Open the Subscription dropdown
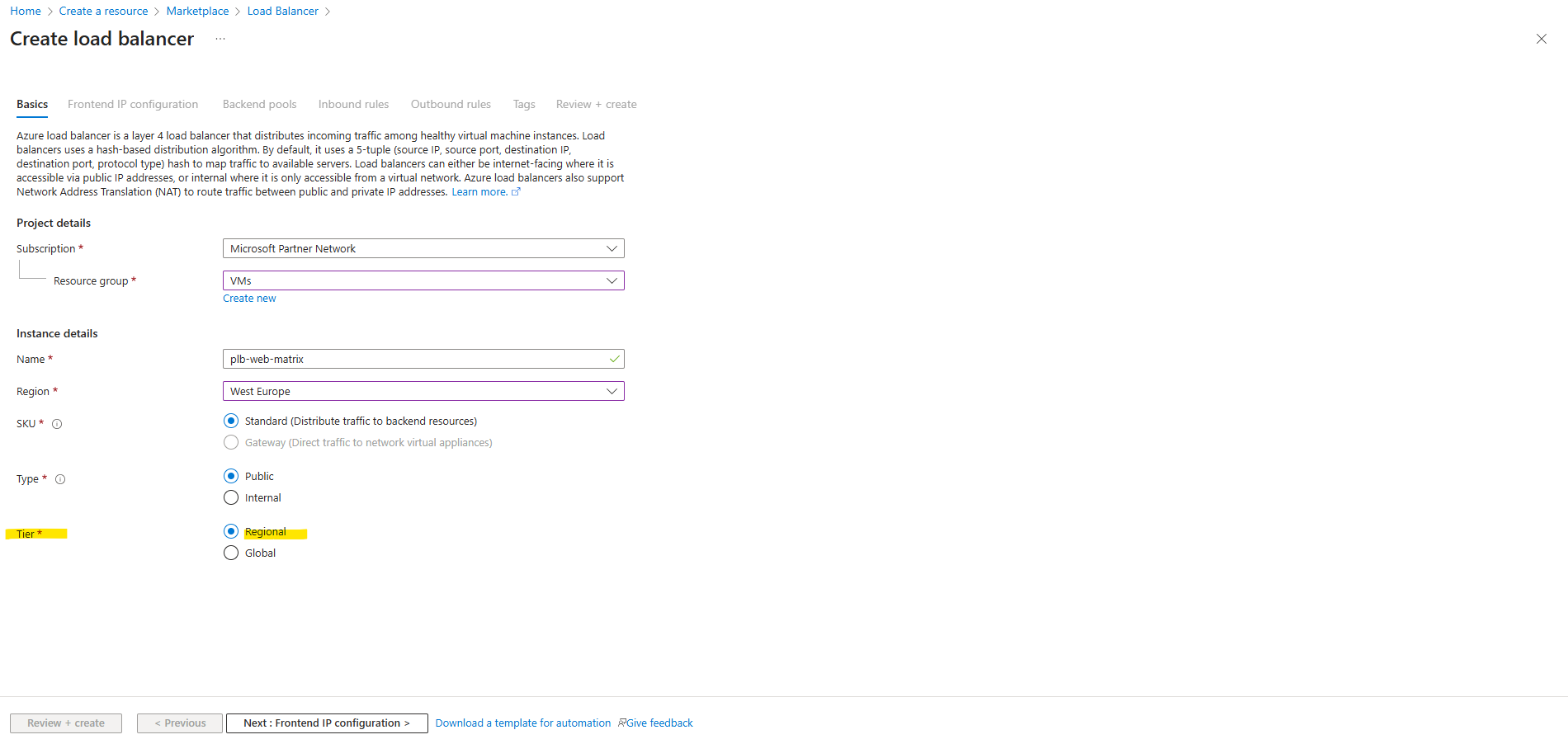The height and width of the screenshot is (744, 1568). tap(423, 248)
